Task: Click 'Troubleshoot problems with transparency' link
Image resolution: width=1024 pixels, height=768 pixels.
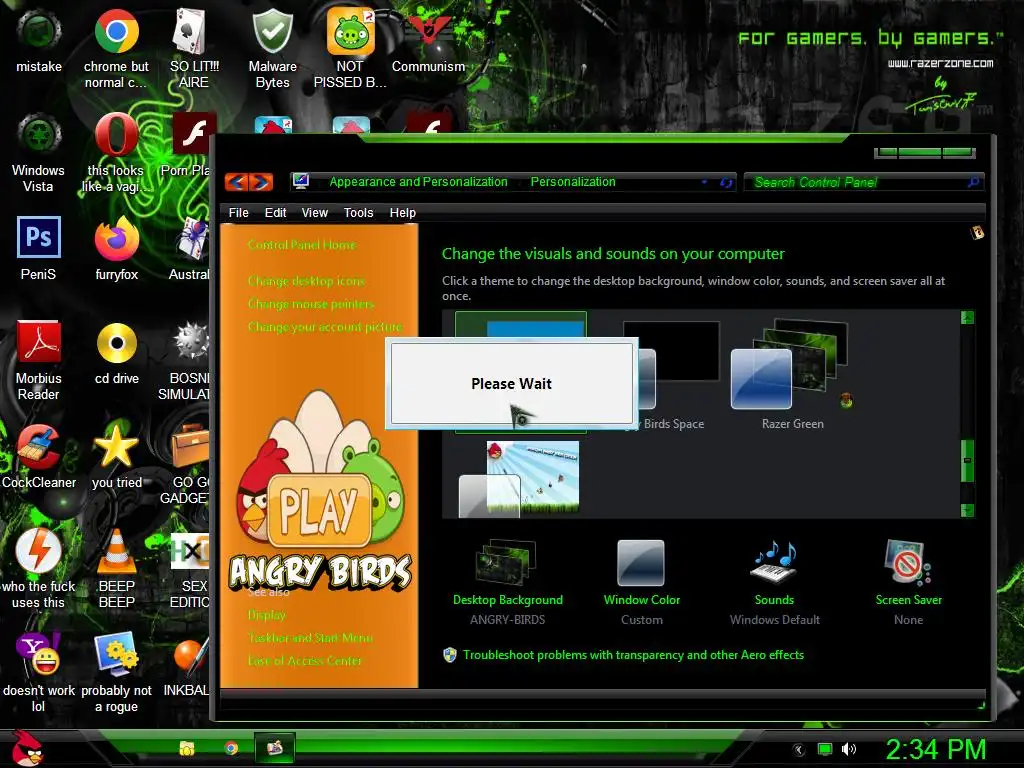Action: point(633,654)
